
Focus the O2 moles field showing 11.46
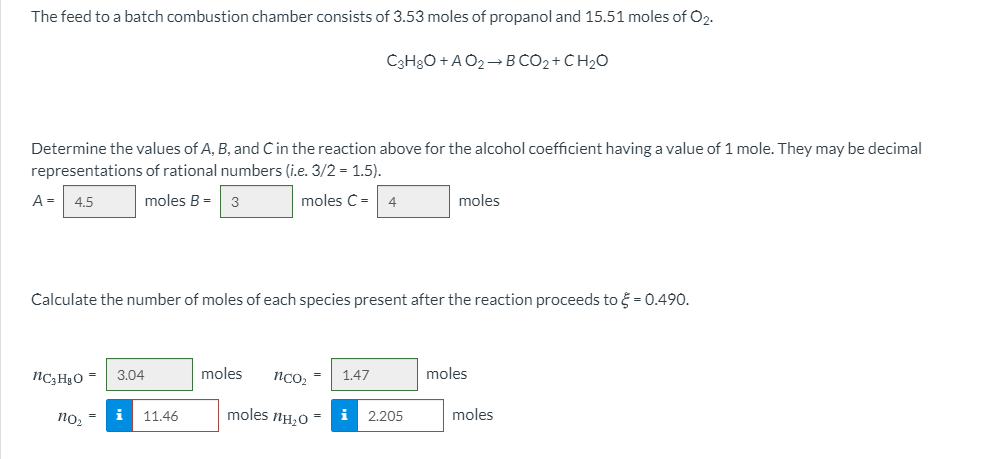pyautogui.click(x=176, y=416)
